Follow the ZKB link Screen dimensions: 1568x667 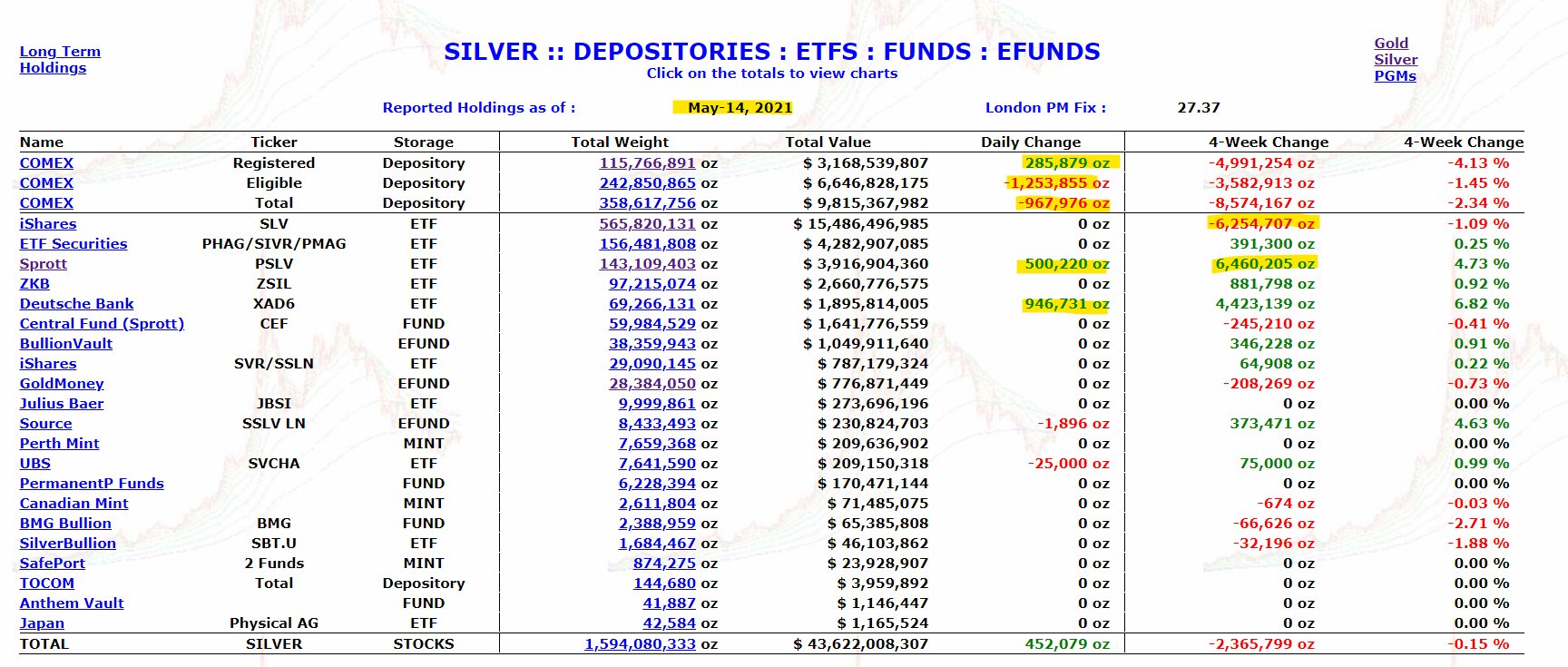[34, 283]
